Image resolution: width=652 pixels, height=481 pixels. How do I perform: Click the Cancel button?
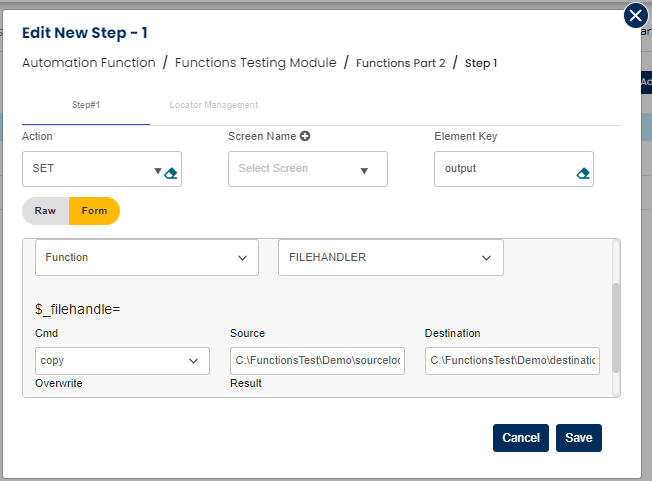[x=521, y=437]
